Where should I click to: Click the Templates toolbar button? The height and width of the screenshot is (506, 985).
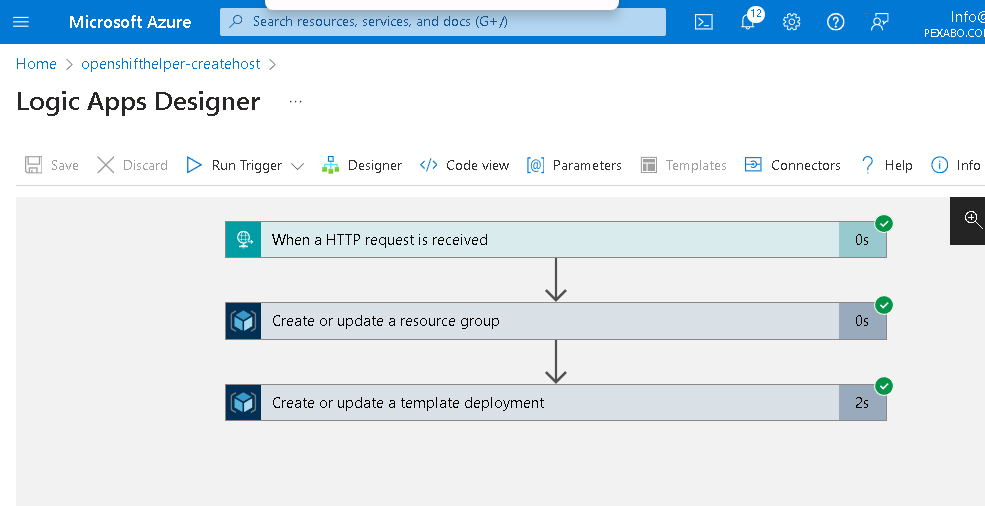(x=683, y=165)
